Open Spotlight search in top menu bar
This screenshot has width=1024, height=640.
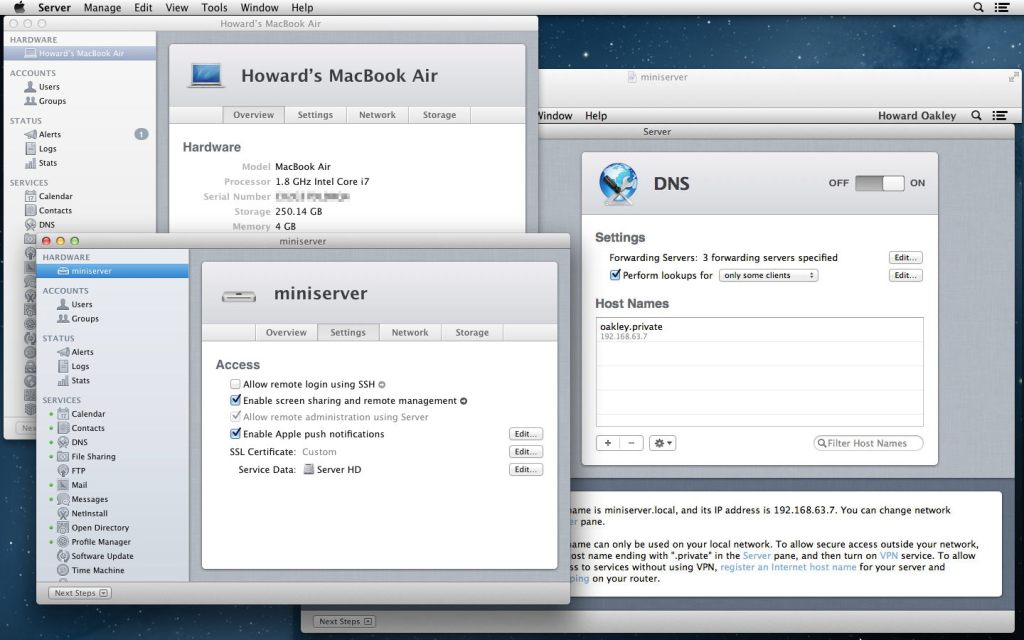(978, 7)
